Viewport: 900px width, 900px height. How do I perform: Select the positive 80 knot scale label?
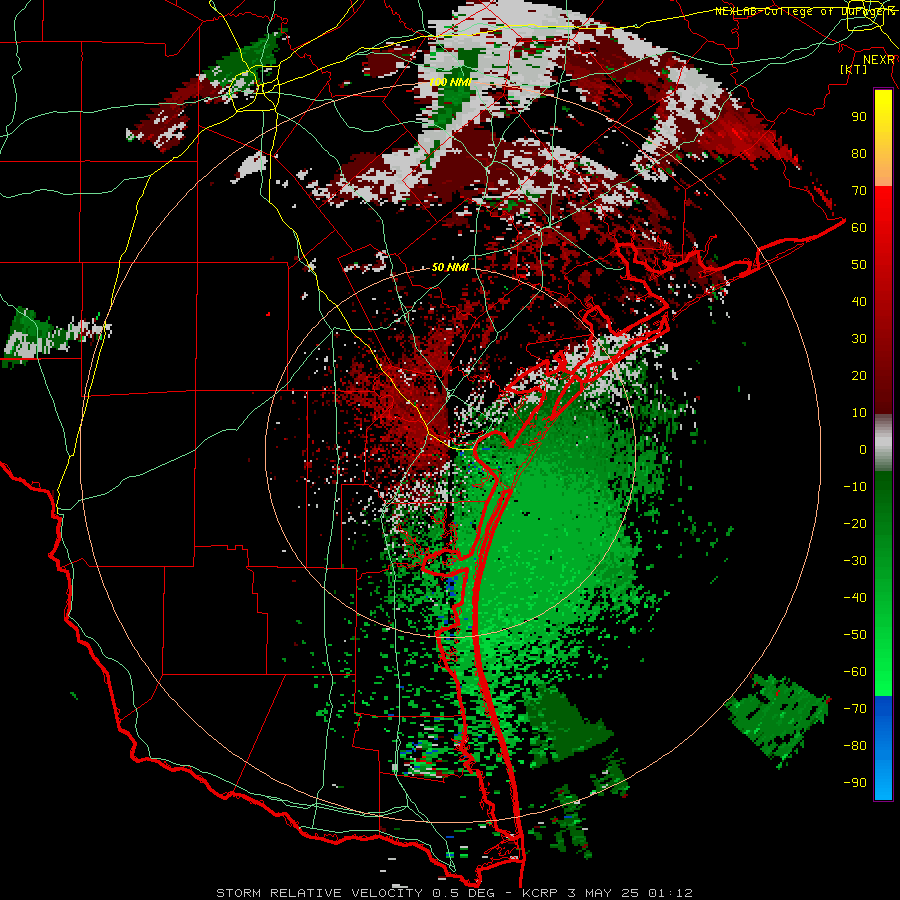pyautogui.click(x=859, y=153)
